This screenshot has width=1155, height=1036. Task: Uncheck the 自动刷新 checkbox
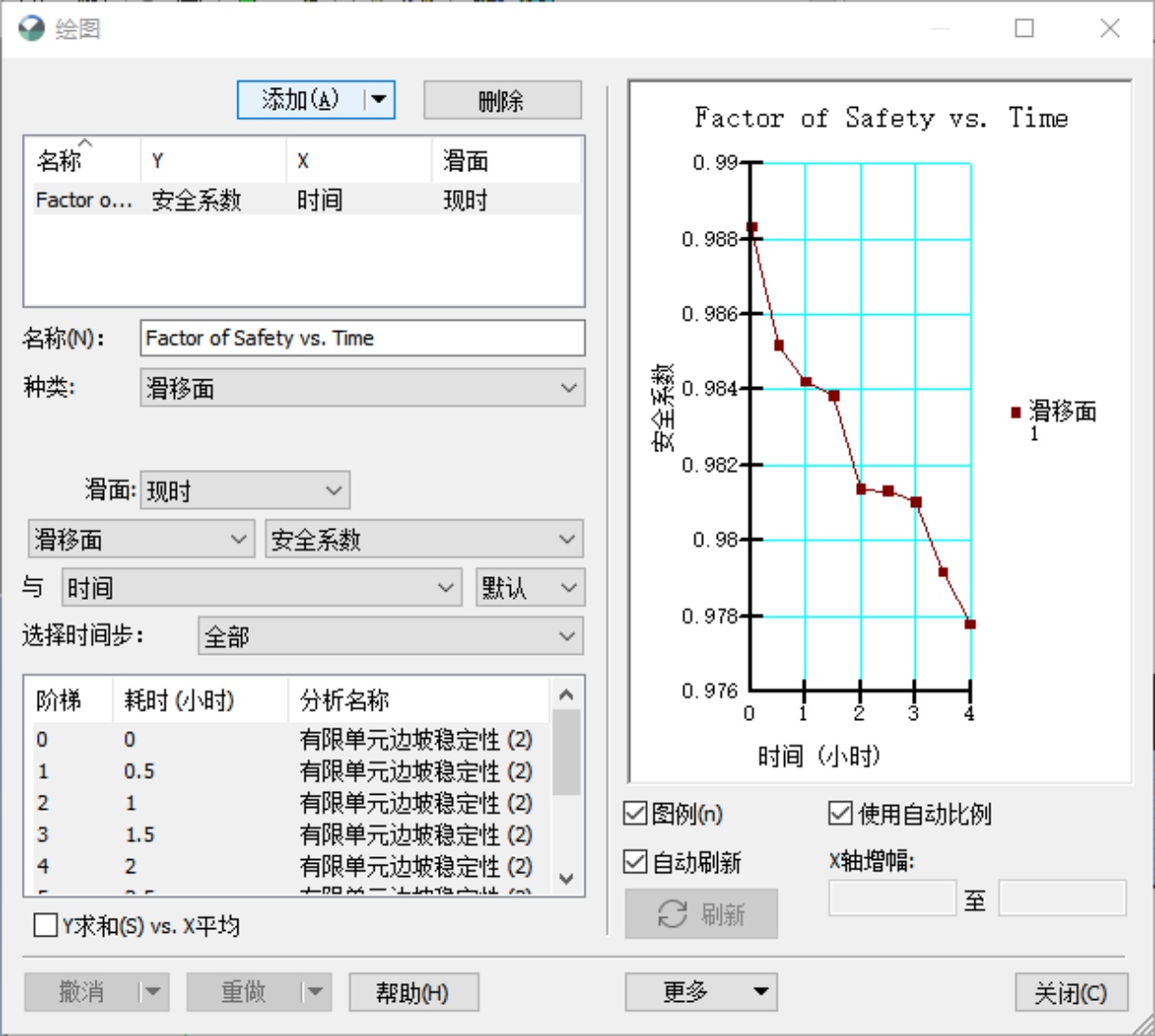(636, 862)
